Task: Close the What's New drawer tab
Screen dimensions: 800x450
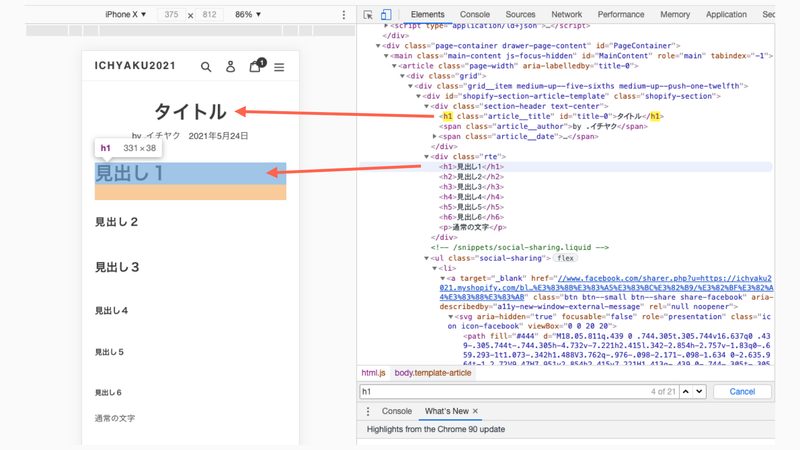Action: tap(475, 411)
